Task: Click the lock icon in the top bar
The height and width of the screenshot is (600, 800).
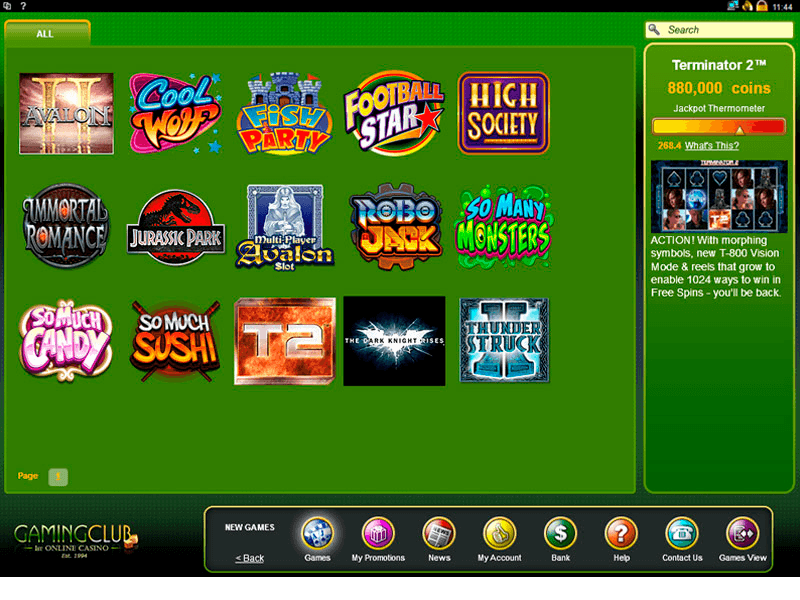Action: [762, 6]
